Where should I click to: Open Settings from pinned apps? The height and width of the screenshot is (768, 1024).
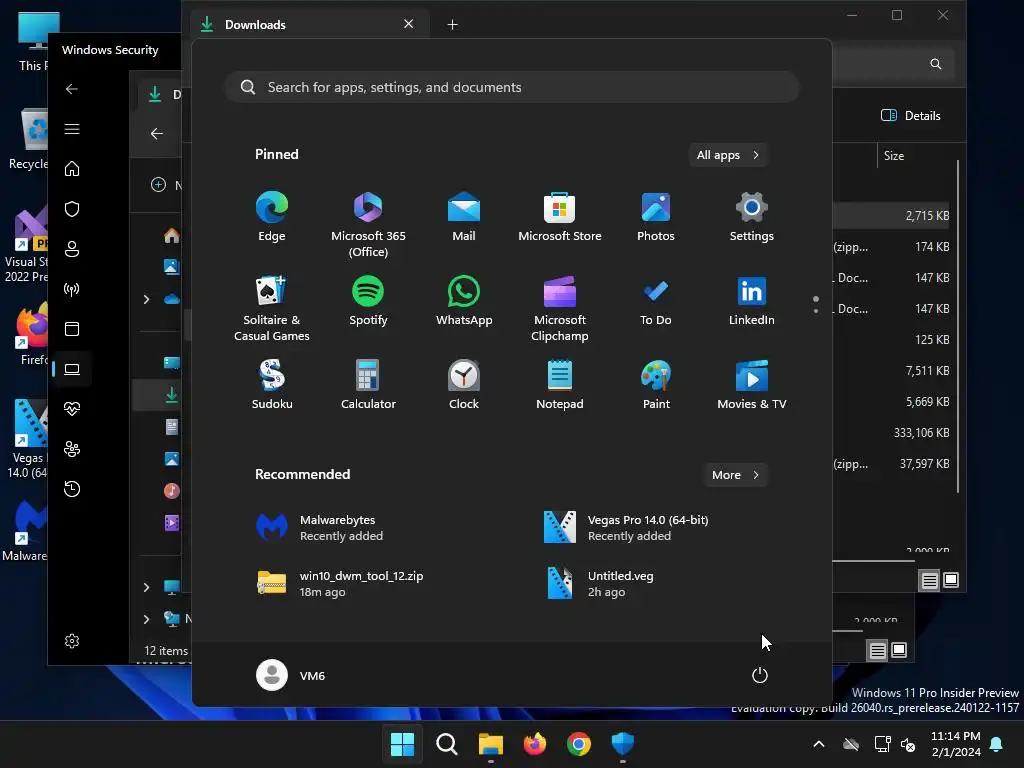coord(752,217)
